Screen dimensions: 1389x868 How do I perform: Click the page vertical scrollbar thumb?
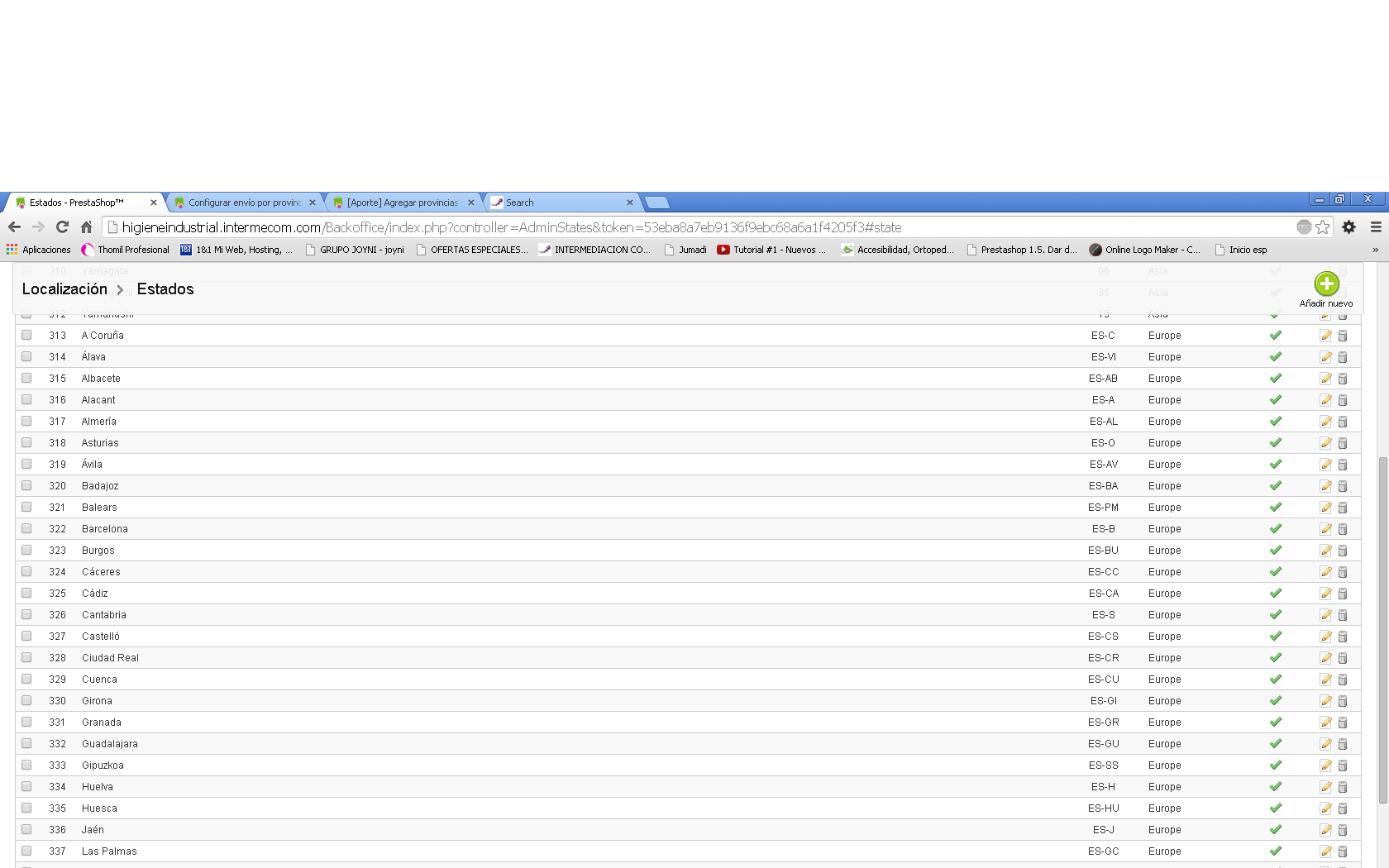pos(1382,630)
